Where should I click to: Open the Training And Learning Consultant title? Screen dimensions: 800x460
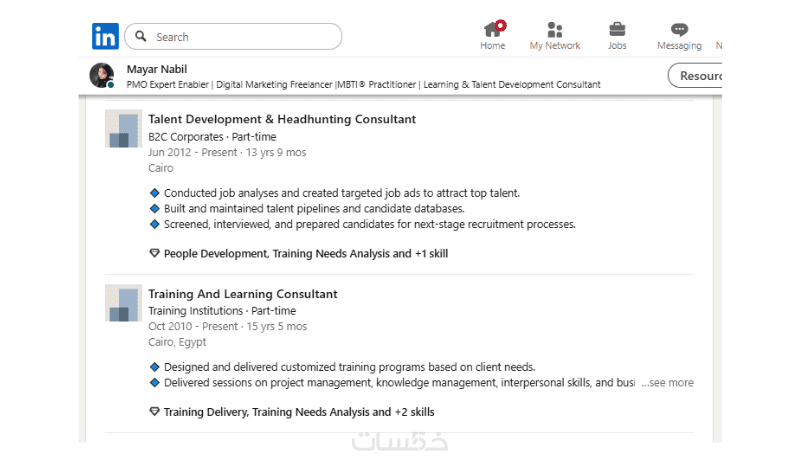click(243, 294)
